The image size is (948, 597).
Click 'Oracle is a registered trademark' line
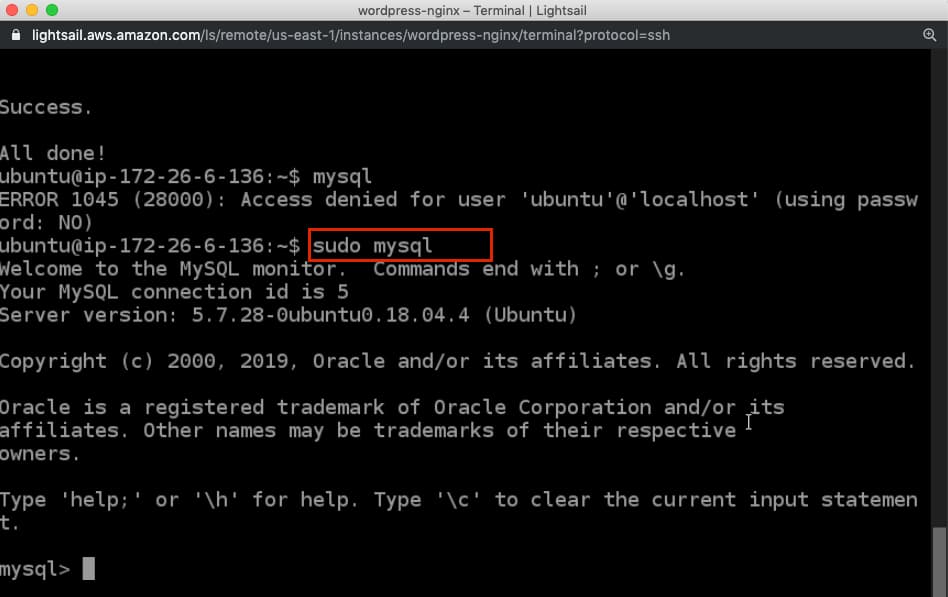(392, 407)
